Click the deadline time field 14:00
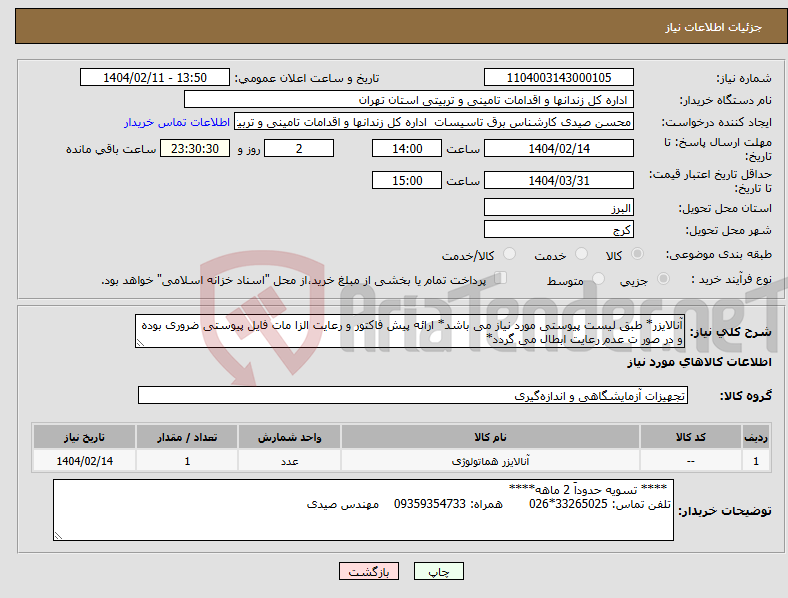Screen dimensions: 788x598 point(407,148)
